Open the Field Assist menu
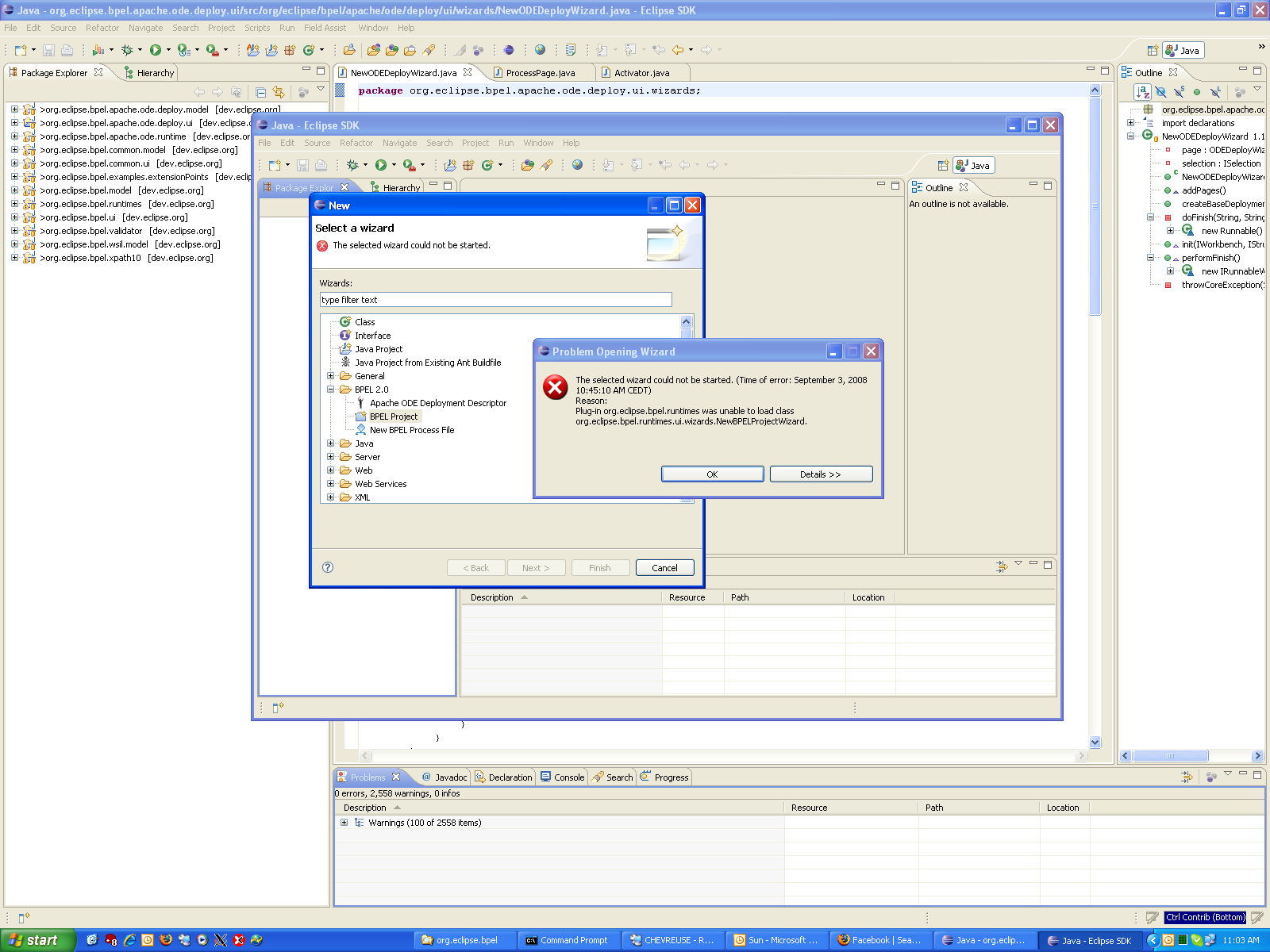The width and height of the screenshot is (1270, 952). pyautogui.click(x=325, y=28)
